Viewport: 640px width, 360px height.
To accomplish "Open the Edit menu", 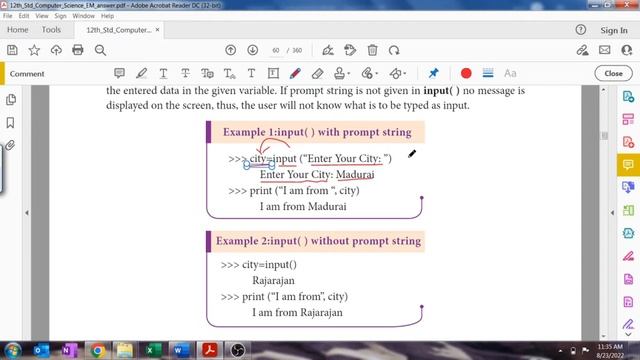I will (x=24, y=16).
